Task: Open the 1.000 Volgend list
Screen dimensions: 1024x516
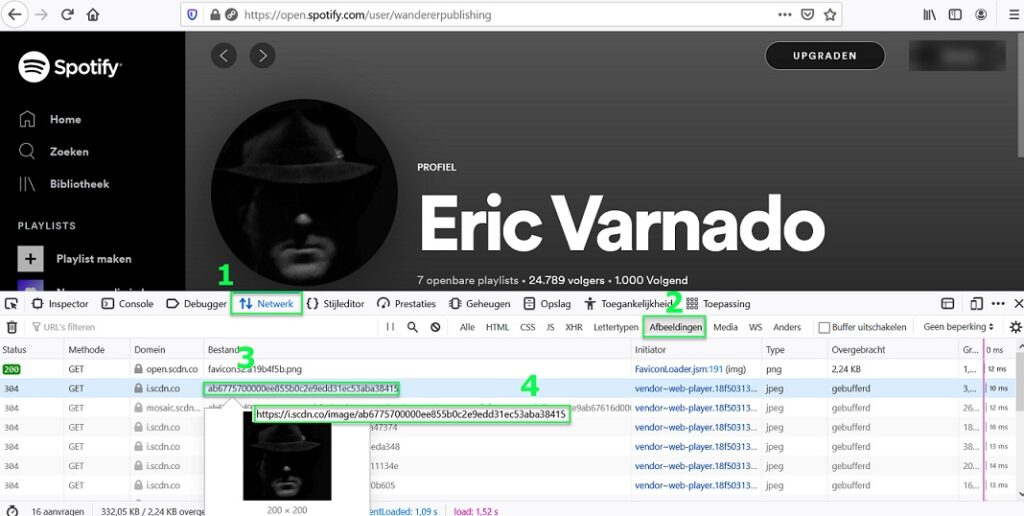Action: [x=651, y=280]
